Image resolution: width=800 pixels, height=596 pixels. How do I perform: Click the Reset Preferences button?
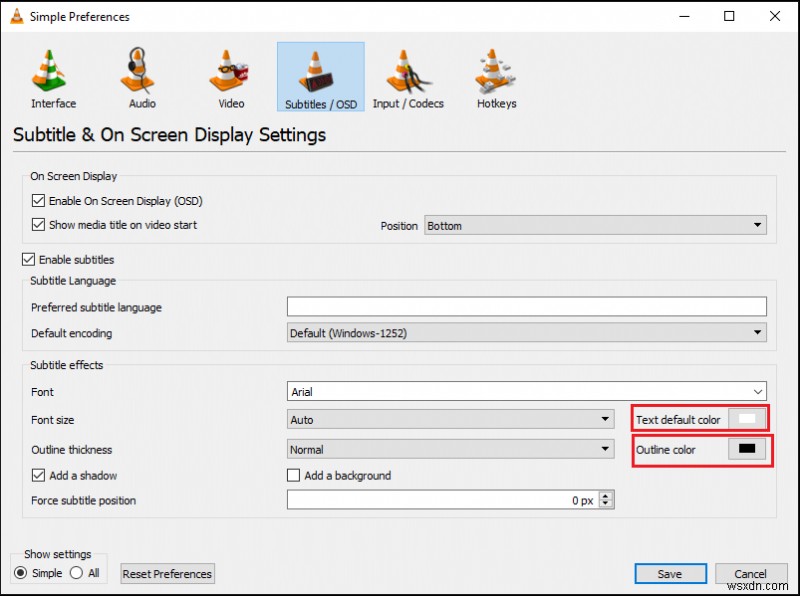pos(166,573)
